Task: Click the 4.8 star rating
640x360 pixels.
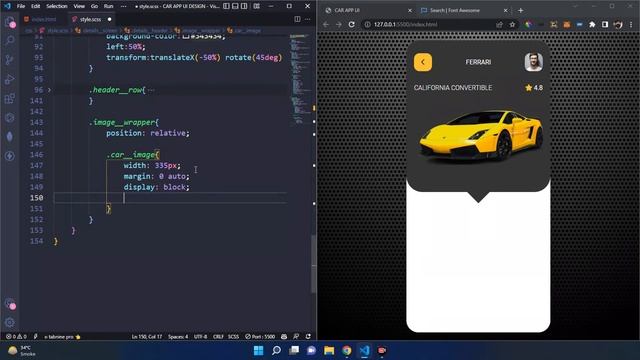Action: pyautogui.click(x=533, y=88)
